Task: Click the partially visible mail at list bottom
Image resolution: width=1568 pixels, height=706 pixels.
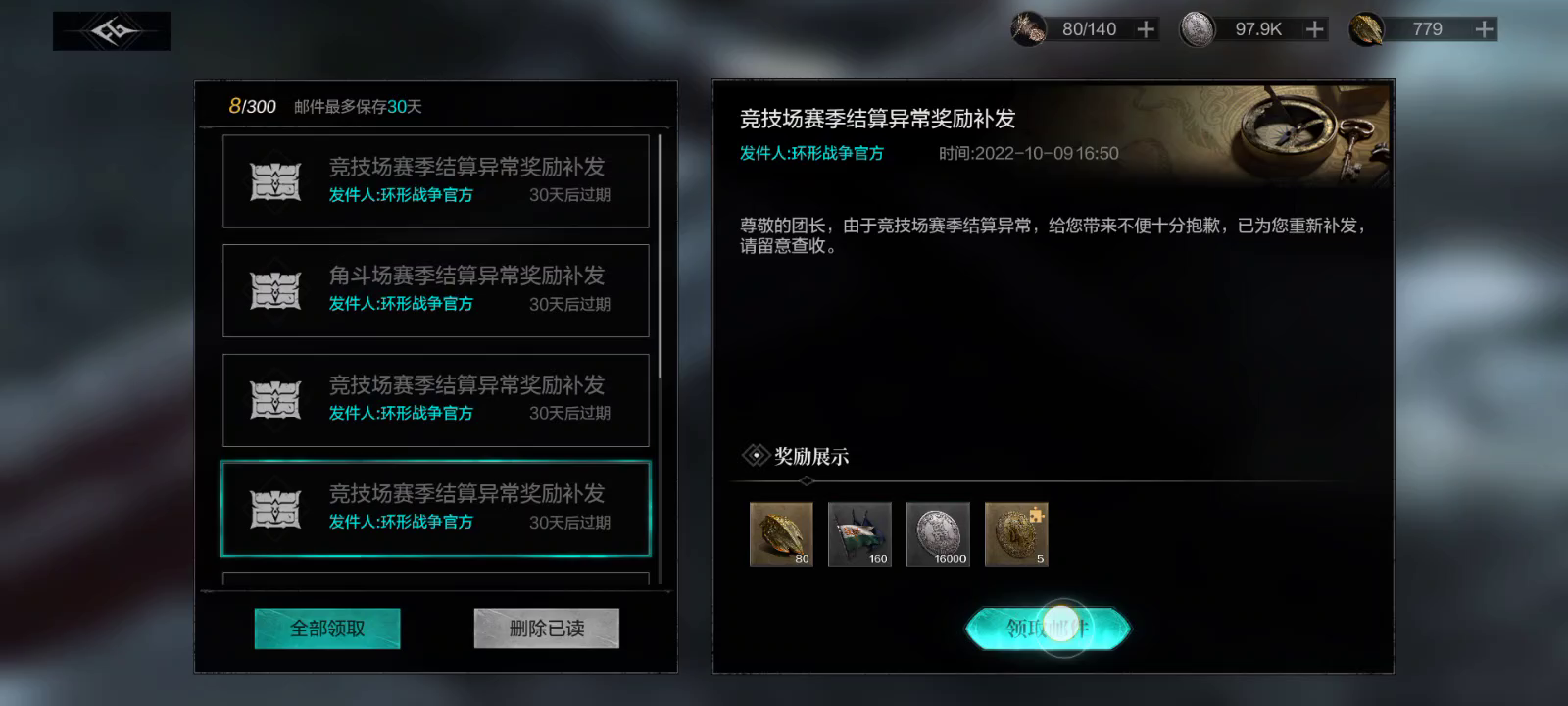Action: (x=436, y=579)
